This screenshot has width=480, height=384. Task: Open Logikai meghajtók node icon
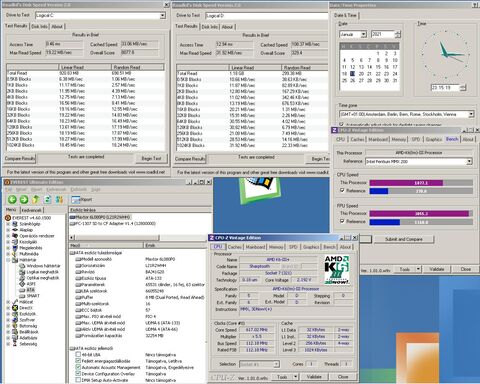pyautogui.click(x=22, y=272)
